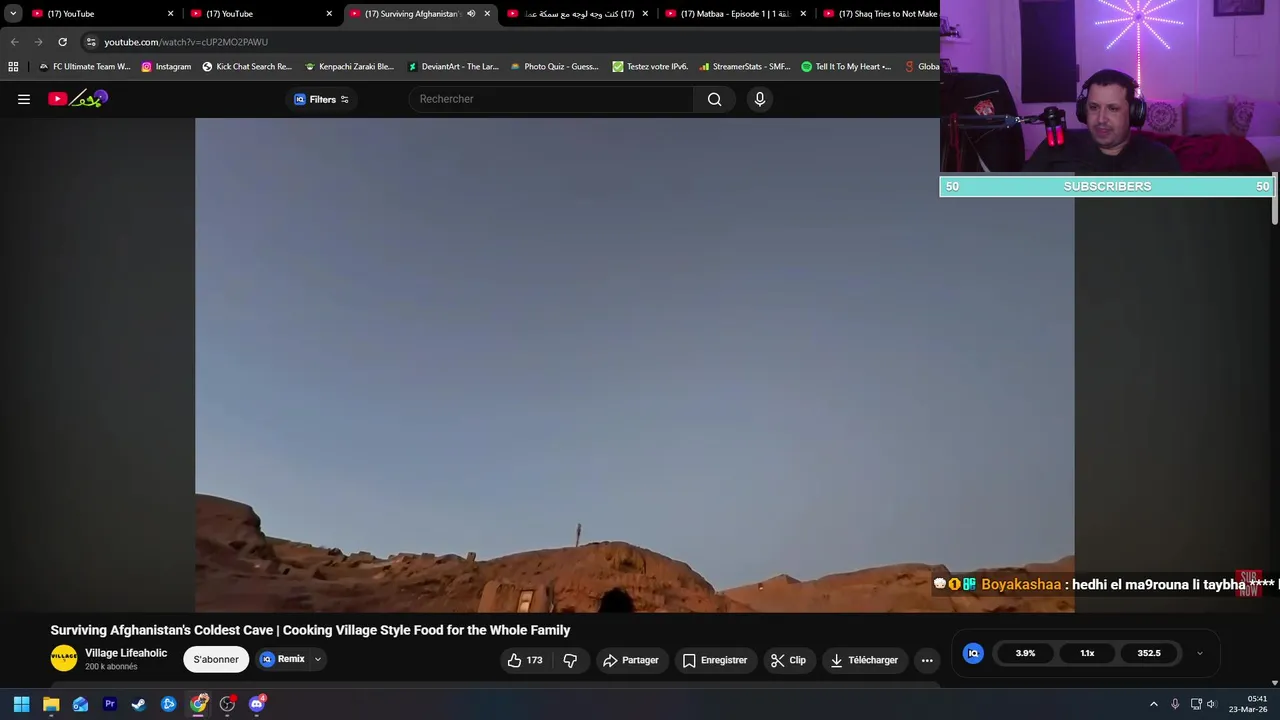Open Windows Start menu
Viewport: 1280px width, 720px height.
21,704
